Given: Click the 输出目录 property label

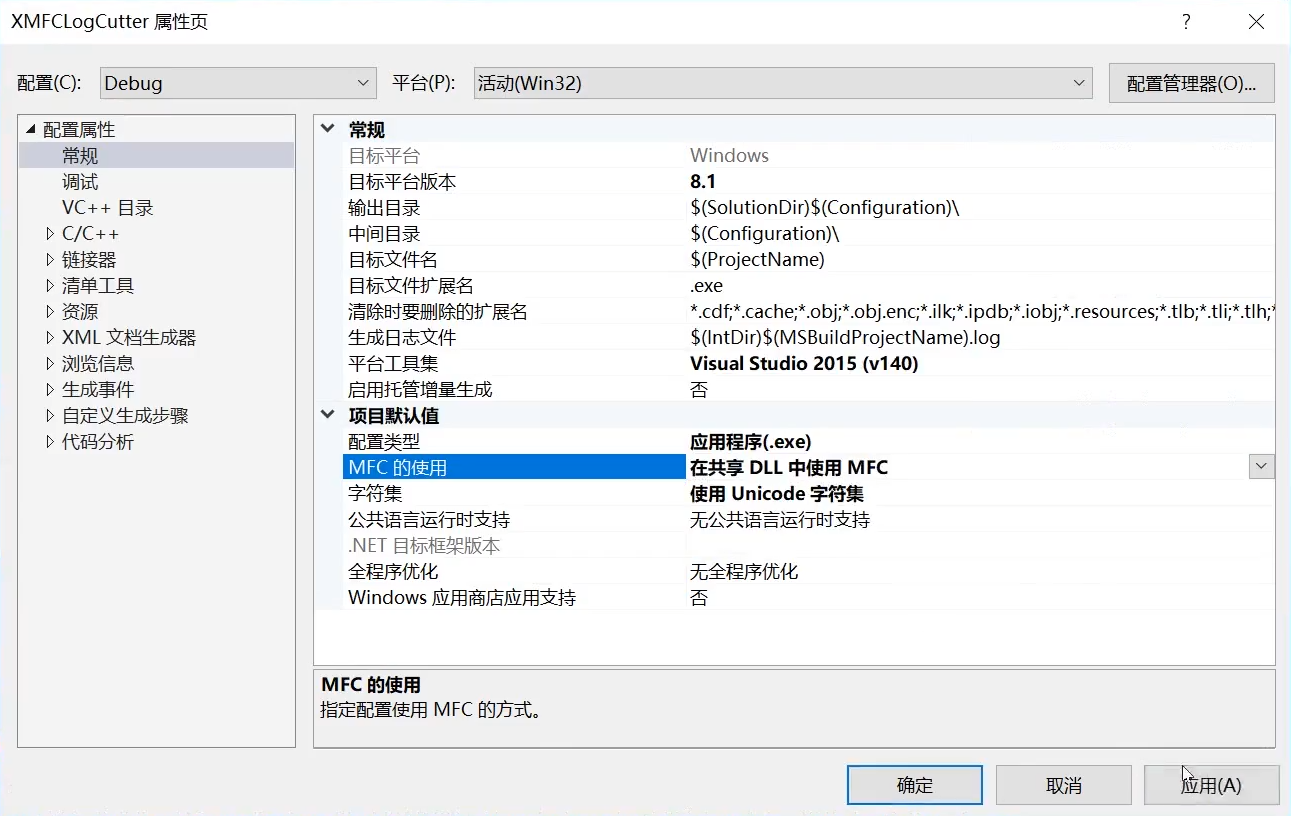Looking at the screenshot, I should coord(384,208).
